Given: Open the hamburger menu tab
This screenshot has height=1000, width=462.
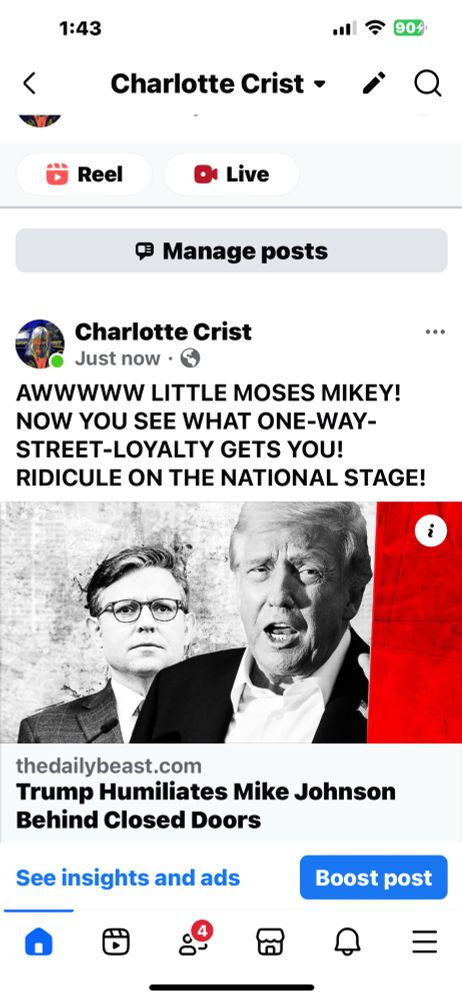Looking at the screenshot, I should point(424,941).
